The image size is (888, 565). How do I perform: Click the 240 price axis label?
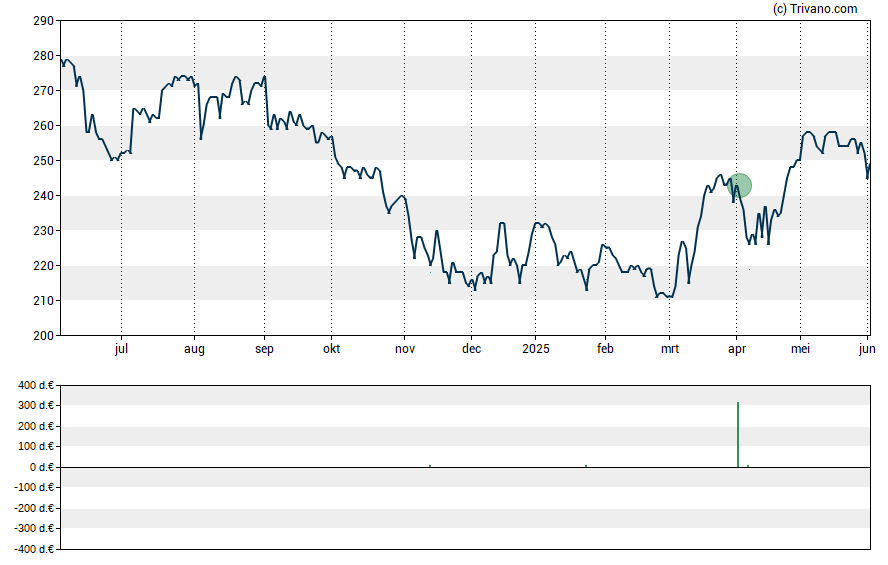coord(43,196)
